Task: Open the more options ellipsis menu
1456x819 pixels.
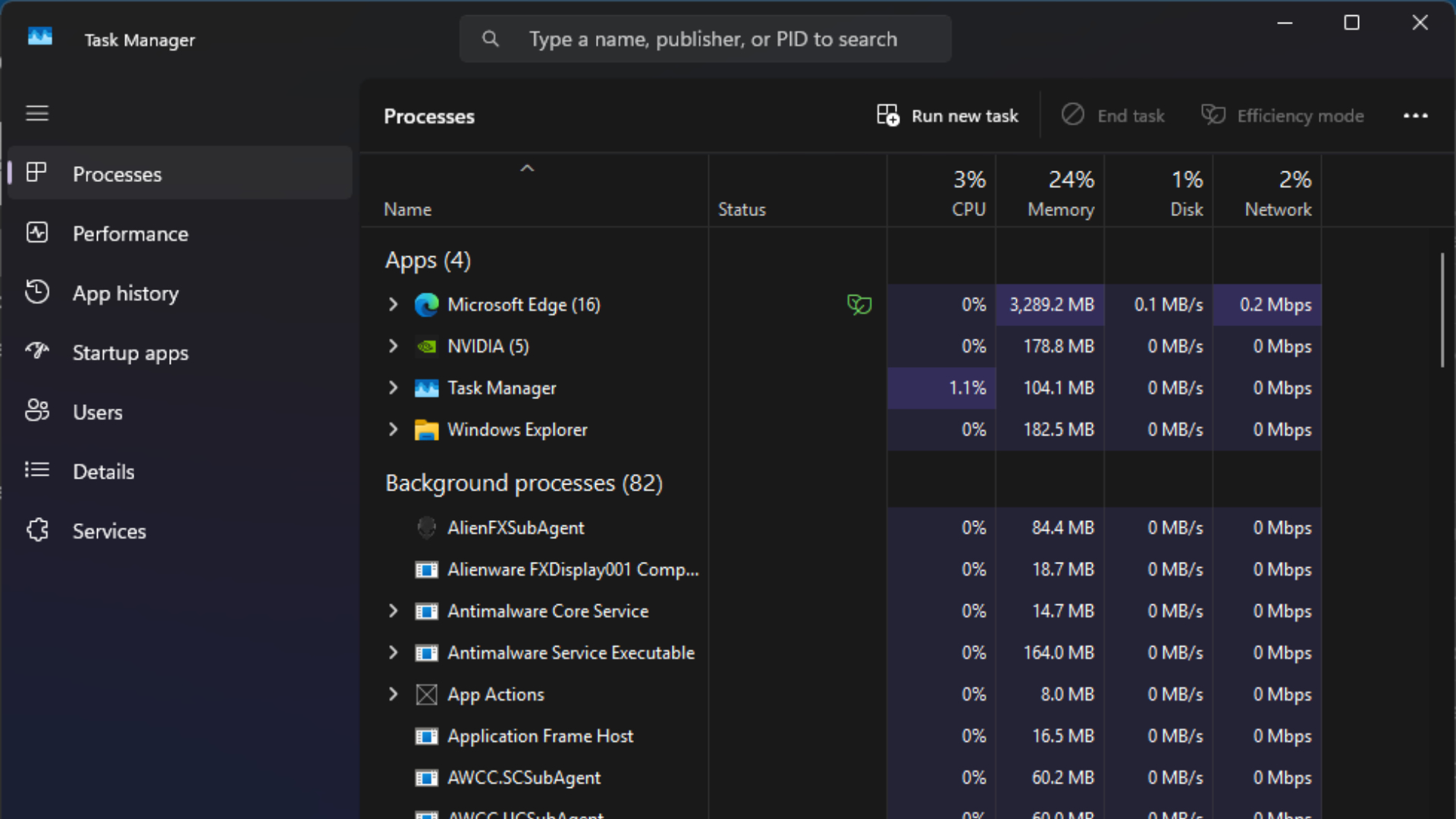Action: click(x=1416, y=115)
